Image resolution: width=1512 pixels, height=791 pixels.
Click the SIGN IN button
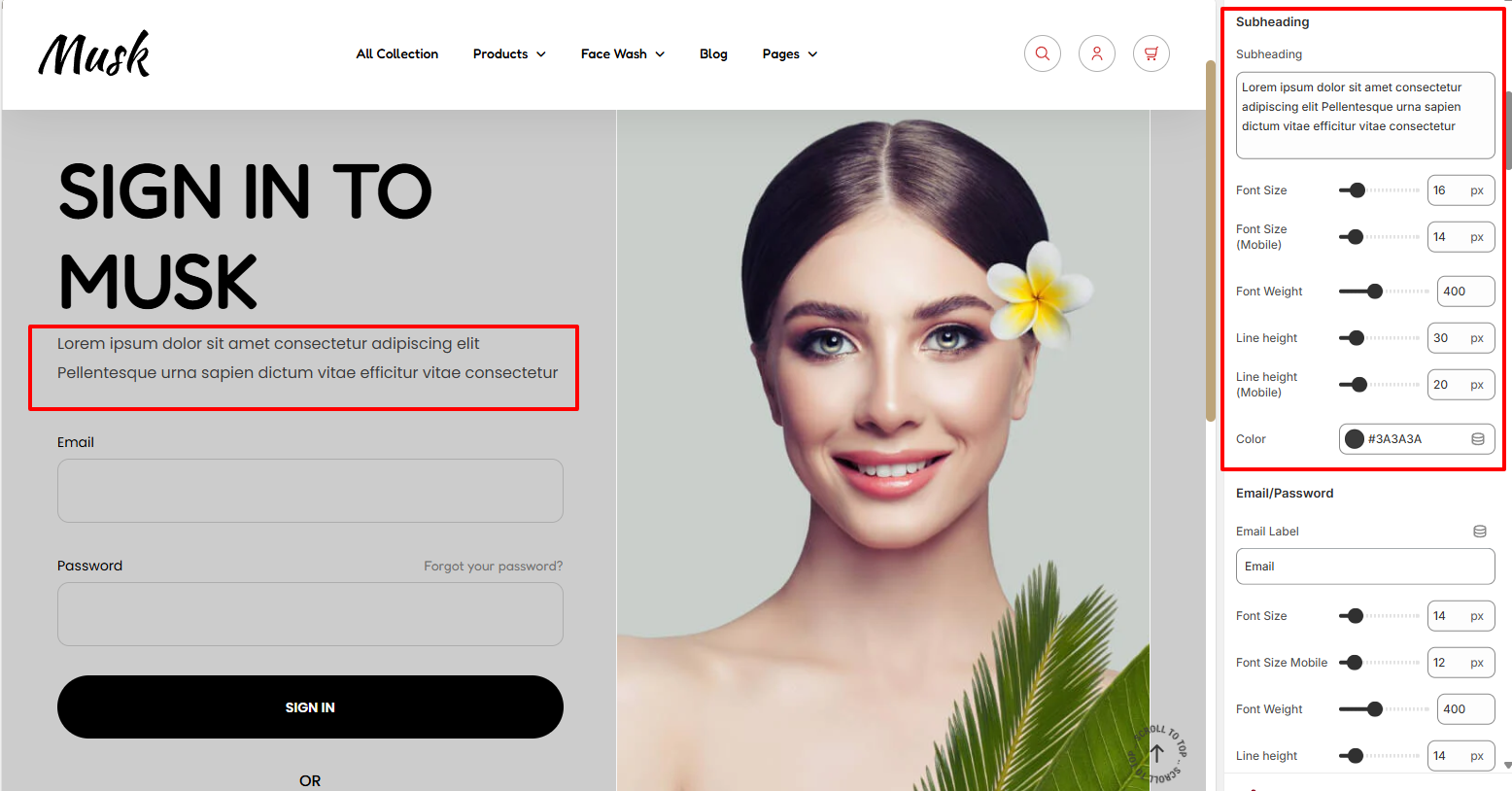(310, 706)
